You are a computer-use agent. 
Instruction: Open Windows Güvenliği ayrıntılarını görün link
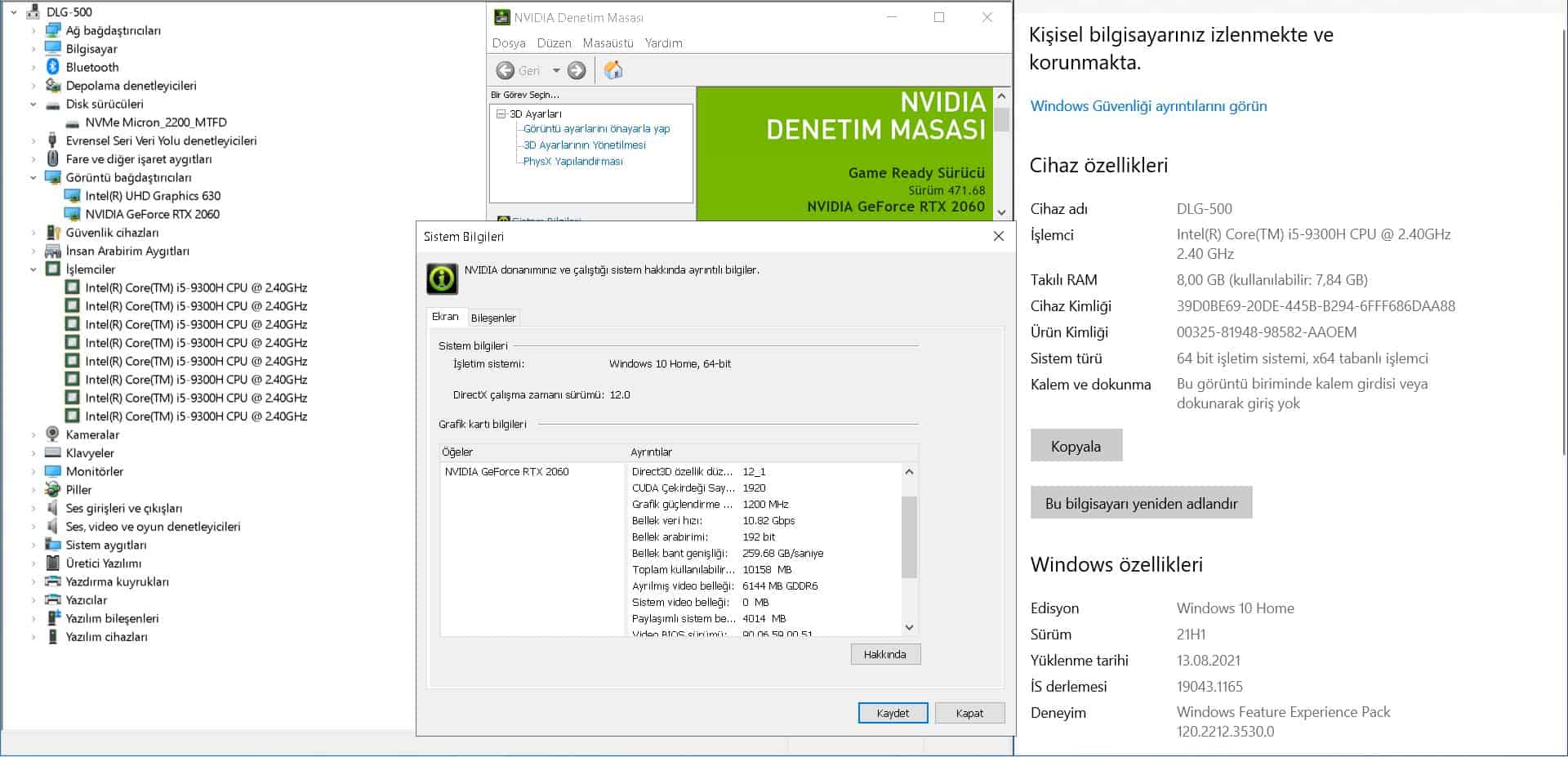1148,106
